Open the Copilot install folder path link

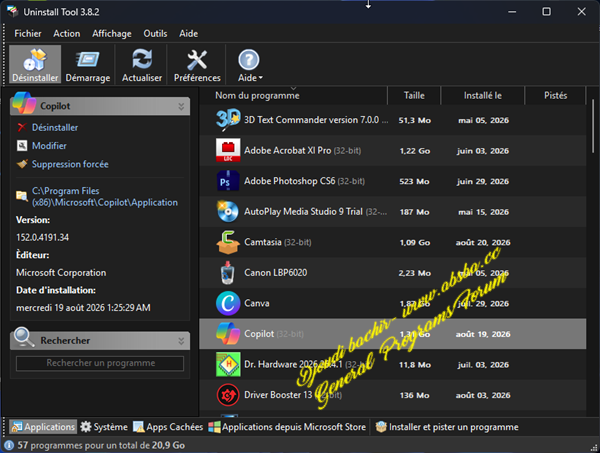pos(104,197)
